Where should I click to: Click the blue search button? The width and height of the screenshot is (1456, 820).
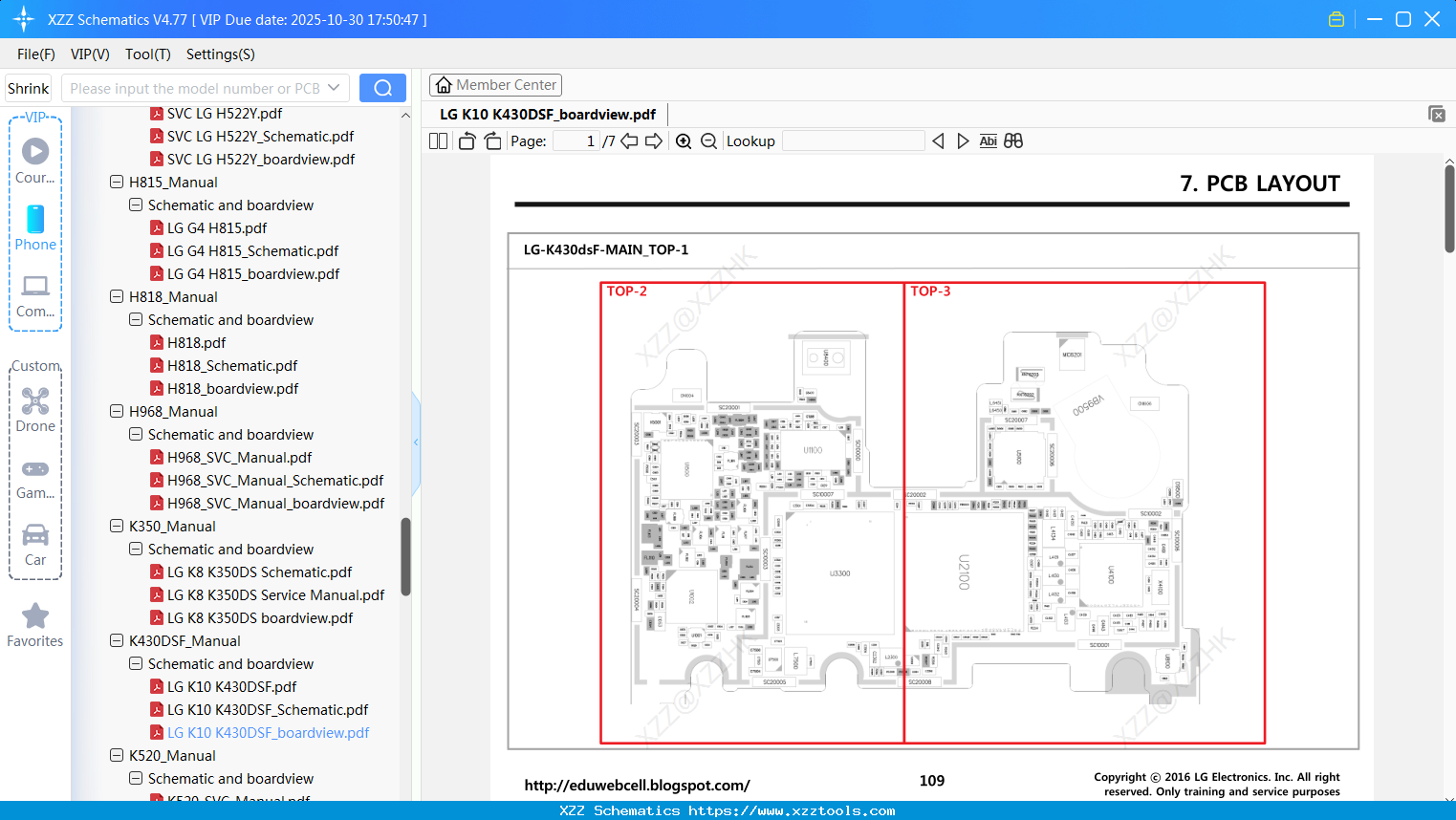point(382,88)
